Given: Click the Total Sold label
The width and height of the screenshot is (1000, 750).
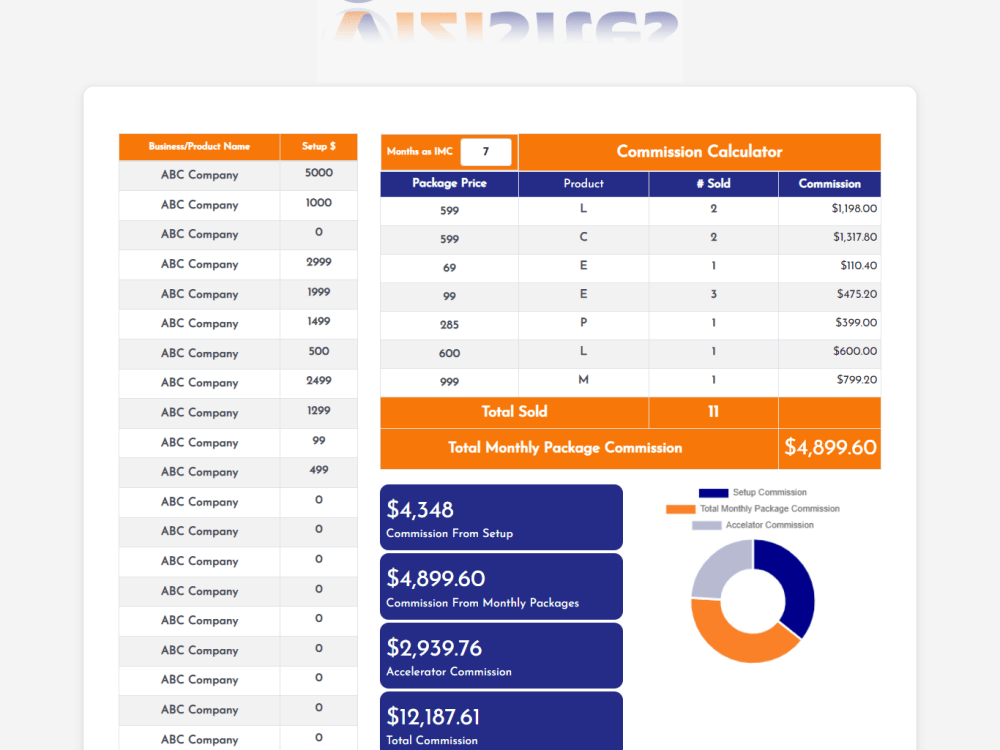Looking at the screenshot, I should (514, 412).
